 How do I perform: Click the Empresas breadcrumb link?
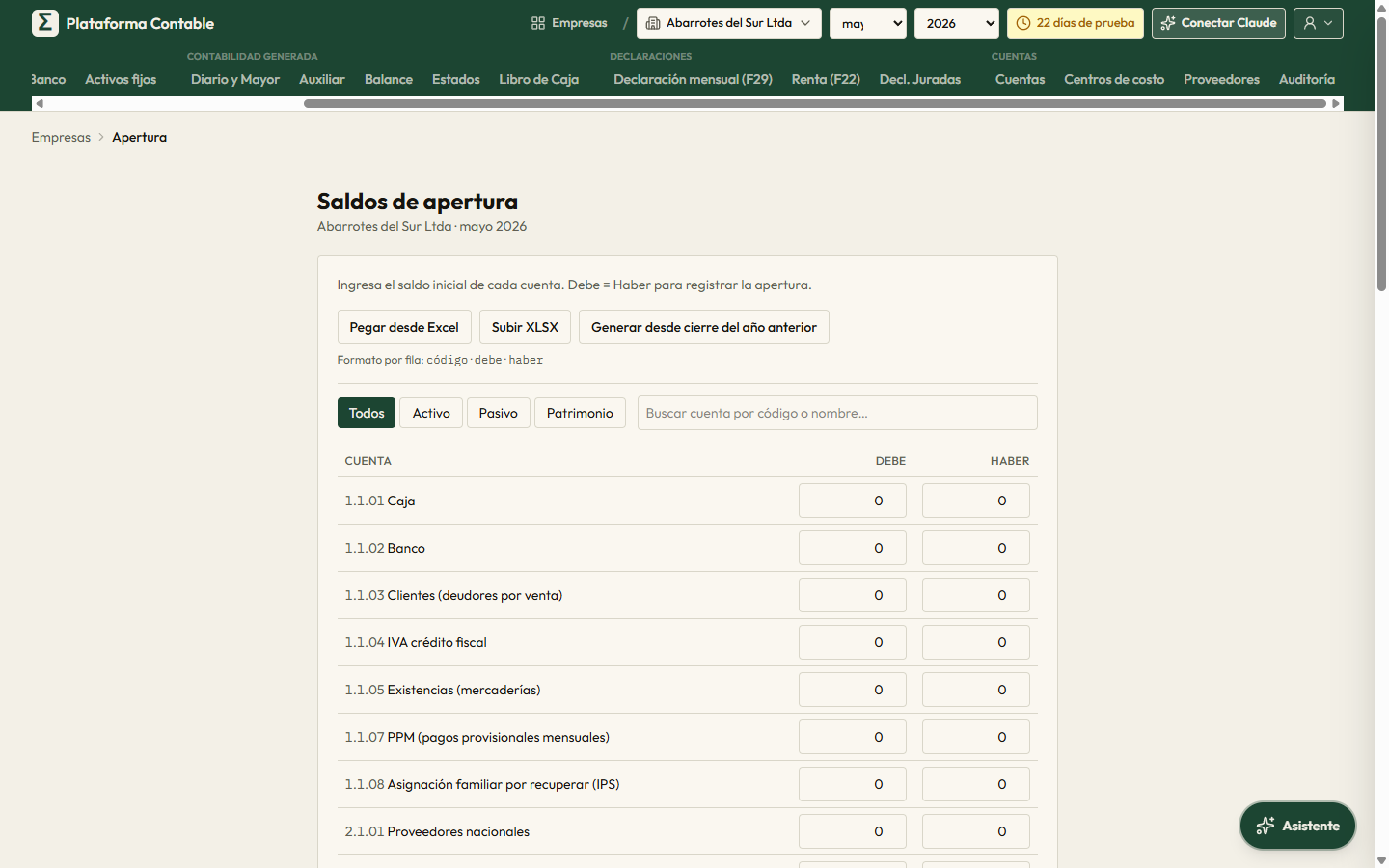(x=61, y=137)
